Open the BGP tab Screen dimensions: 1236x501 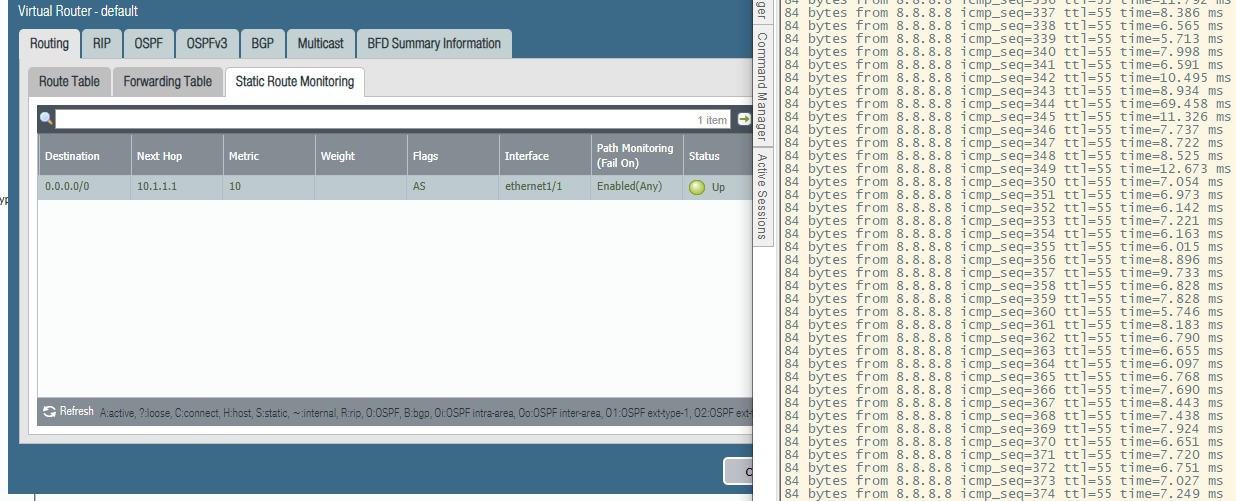tap(263, 44)
